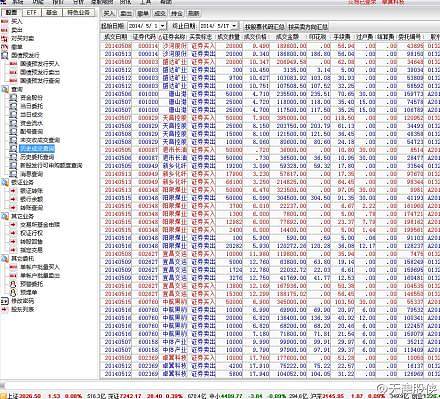Click the 买入 toolbar button
440x399 pixels.
click(109, 13)
